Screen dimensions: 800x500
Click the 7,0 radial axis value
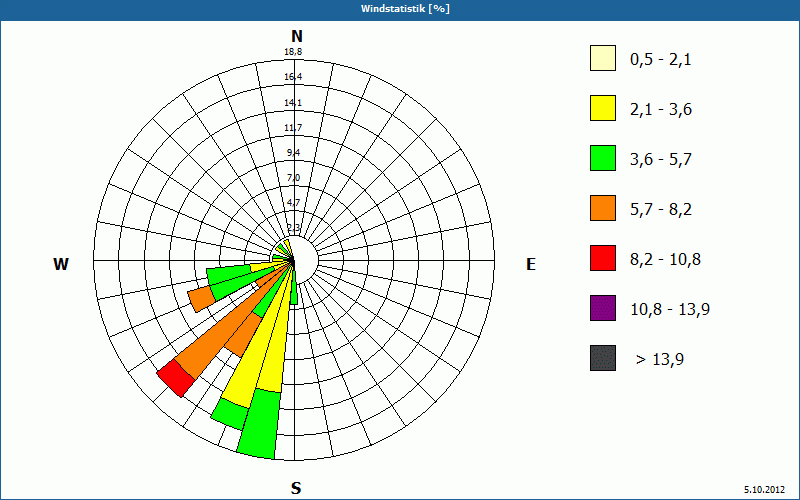pos(293,178)
